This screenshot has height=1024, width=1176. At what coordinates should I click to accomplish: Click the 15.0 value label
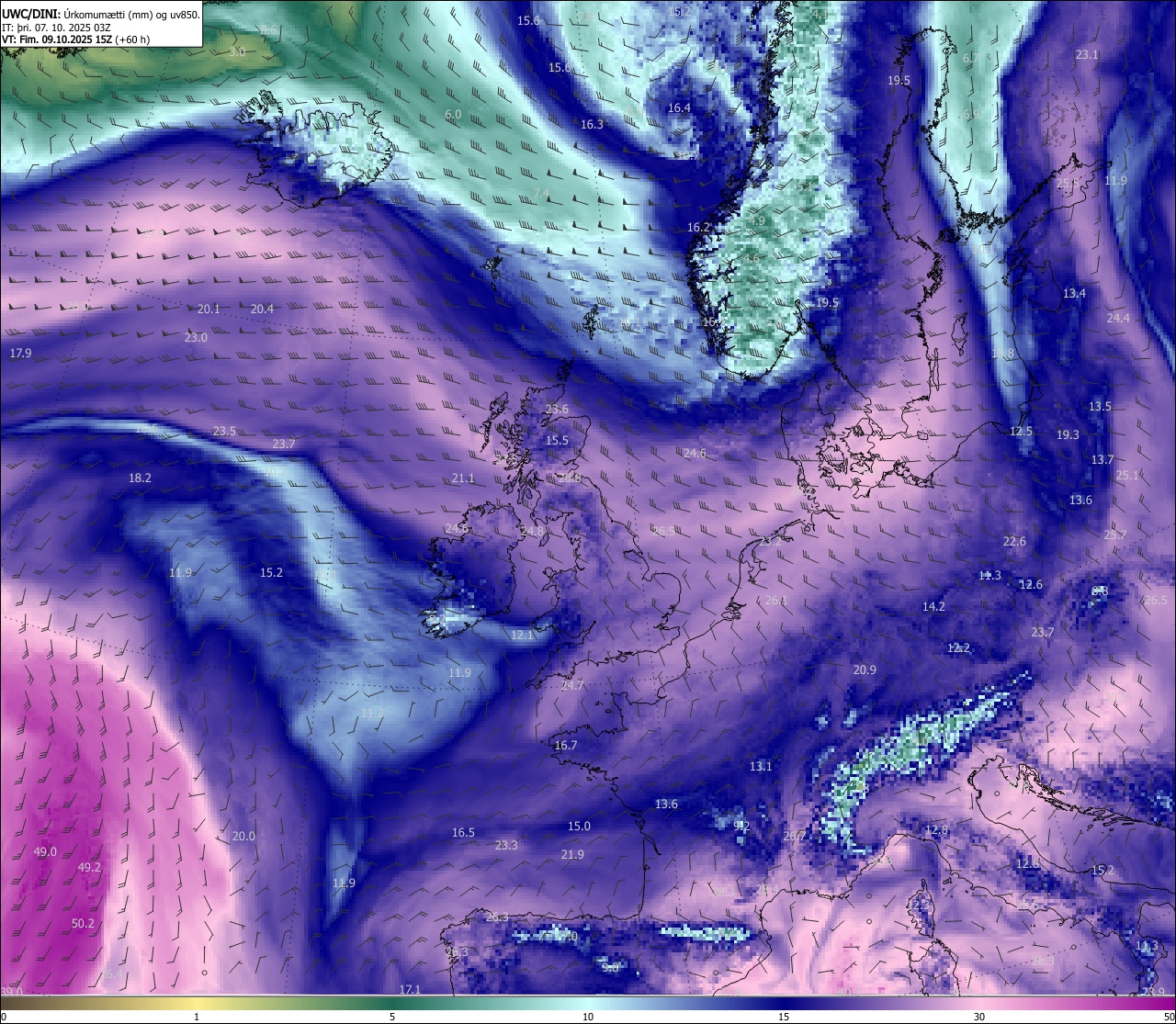(x=579, y=826)
